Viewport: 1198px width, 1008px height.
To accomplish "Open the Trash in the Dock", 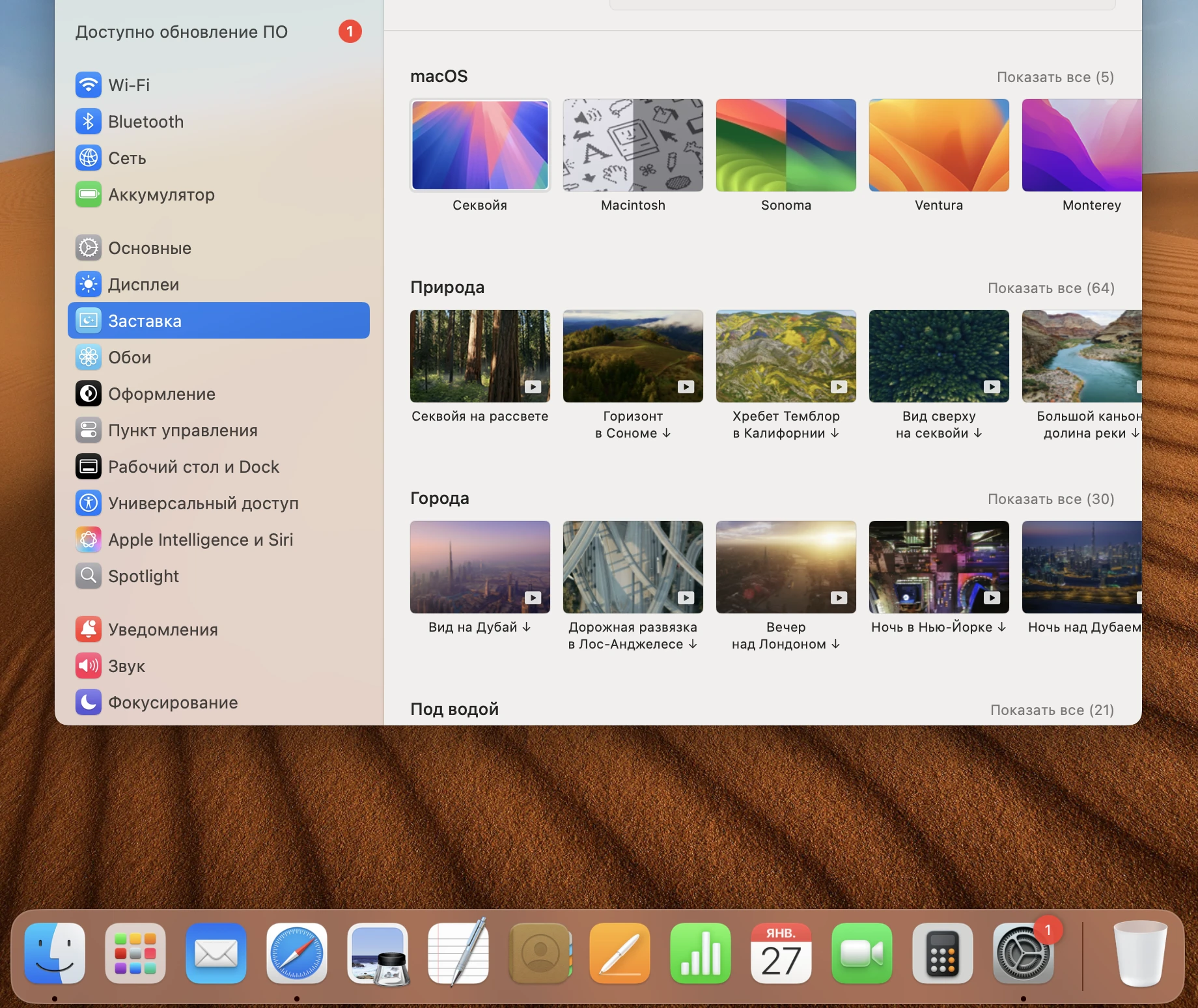I will coord(1141,953).
